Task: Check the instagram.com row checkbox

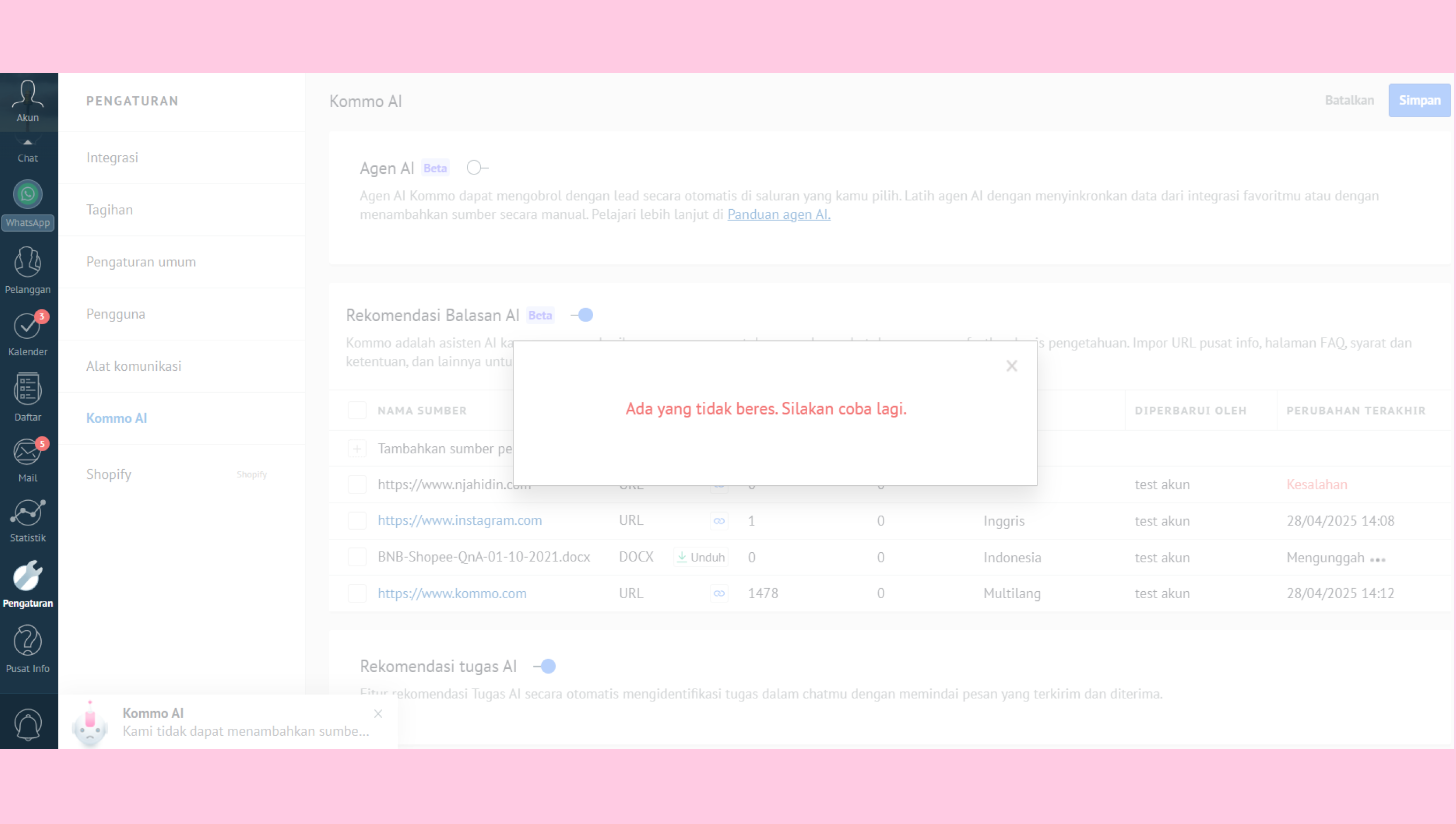Action: (x=357, y=521)
